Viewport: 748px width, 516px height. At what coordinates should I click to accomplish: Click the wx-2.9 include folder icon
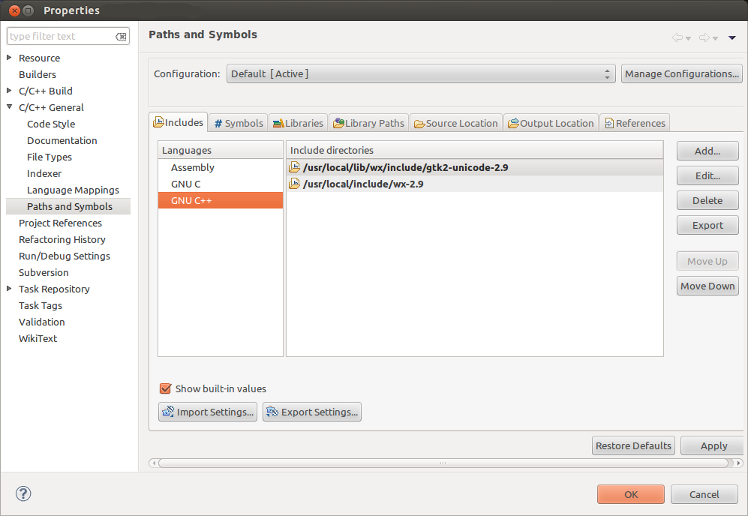[x=295, y=184]
